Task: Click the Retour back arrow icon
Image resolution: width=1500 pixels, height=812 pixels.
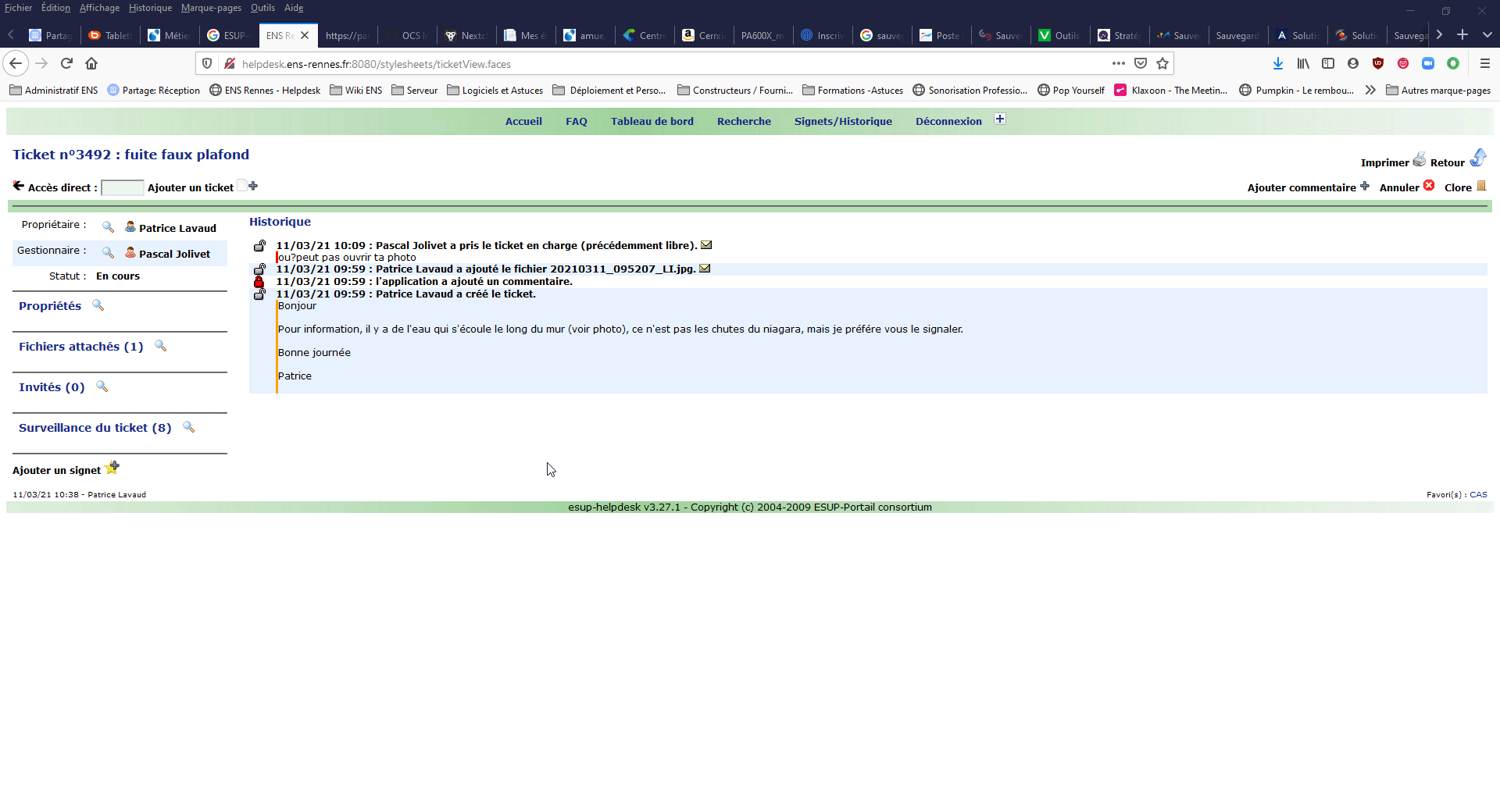Action: (x=1477, y=158)
